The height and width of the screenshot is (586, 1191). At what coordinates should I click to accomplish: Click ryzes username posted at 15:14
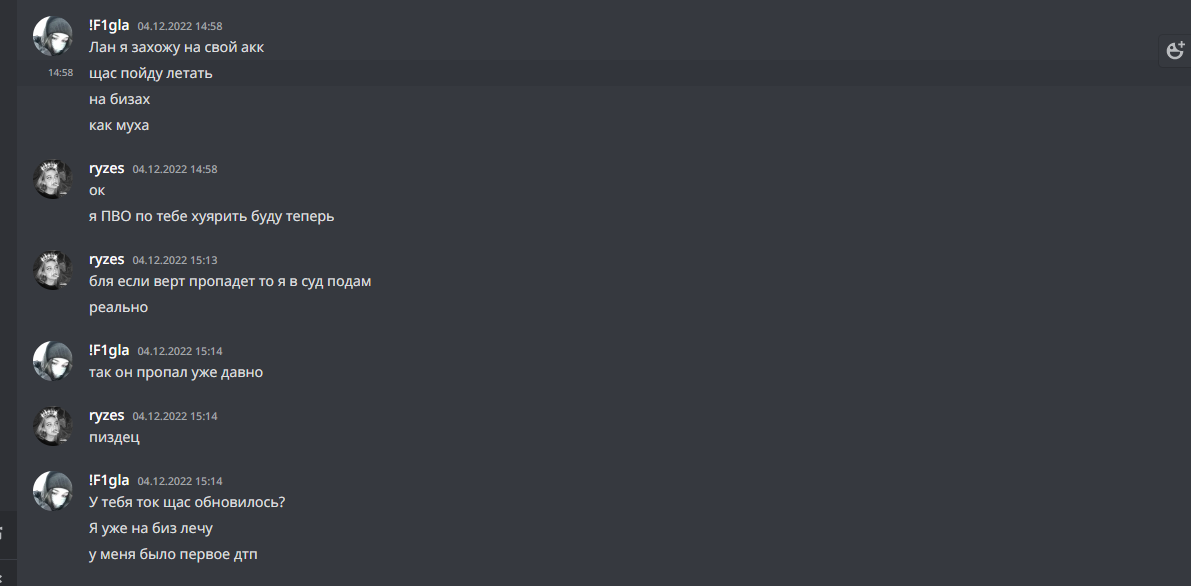pos(107,415)
